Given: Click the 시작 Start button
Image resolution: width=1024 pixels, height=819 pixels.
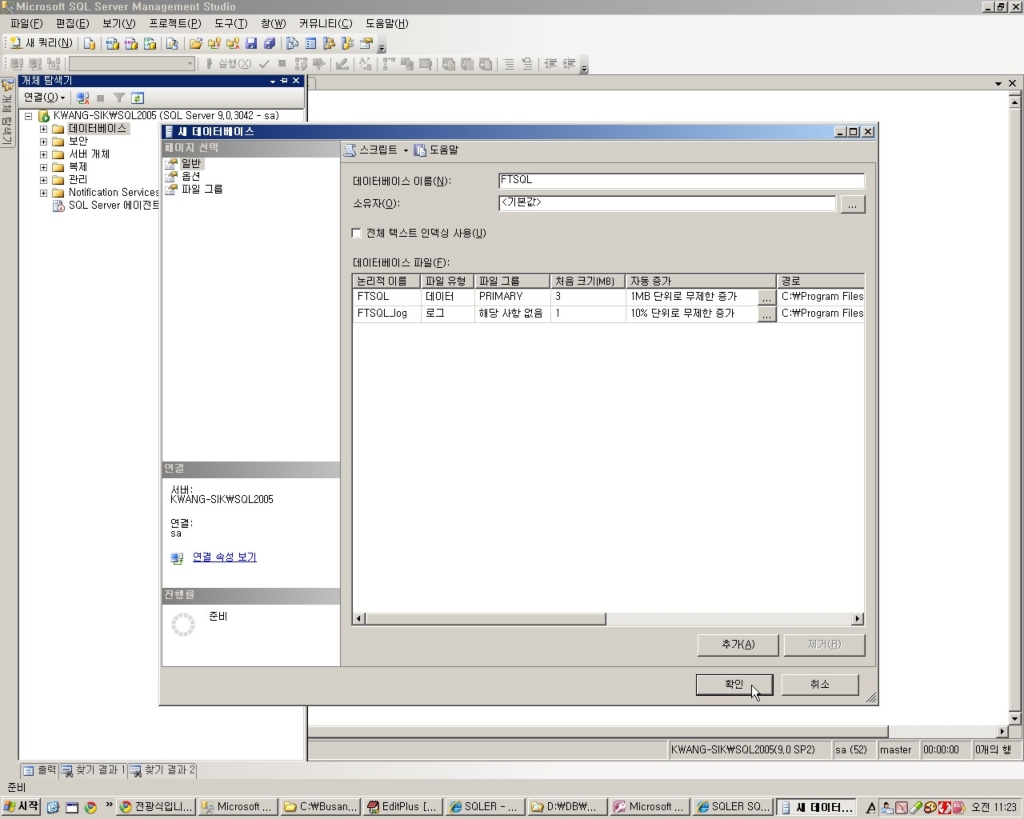Looking at the screenshot, I should (x=21, y=807).
